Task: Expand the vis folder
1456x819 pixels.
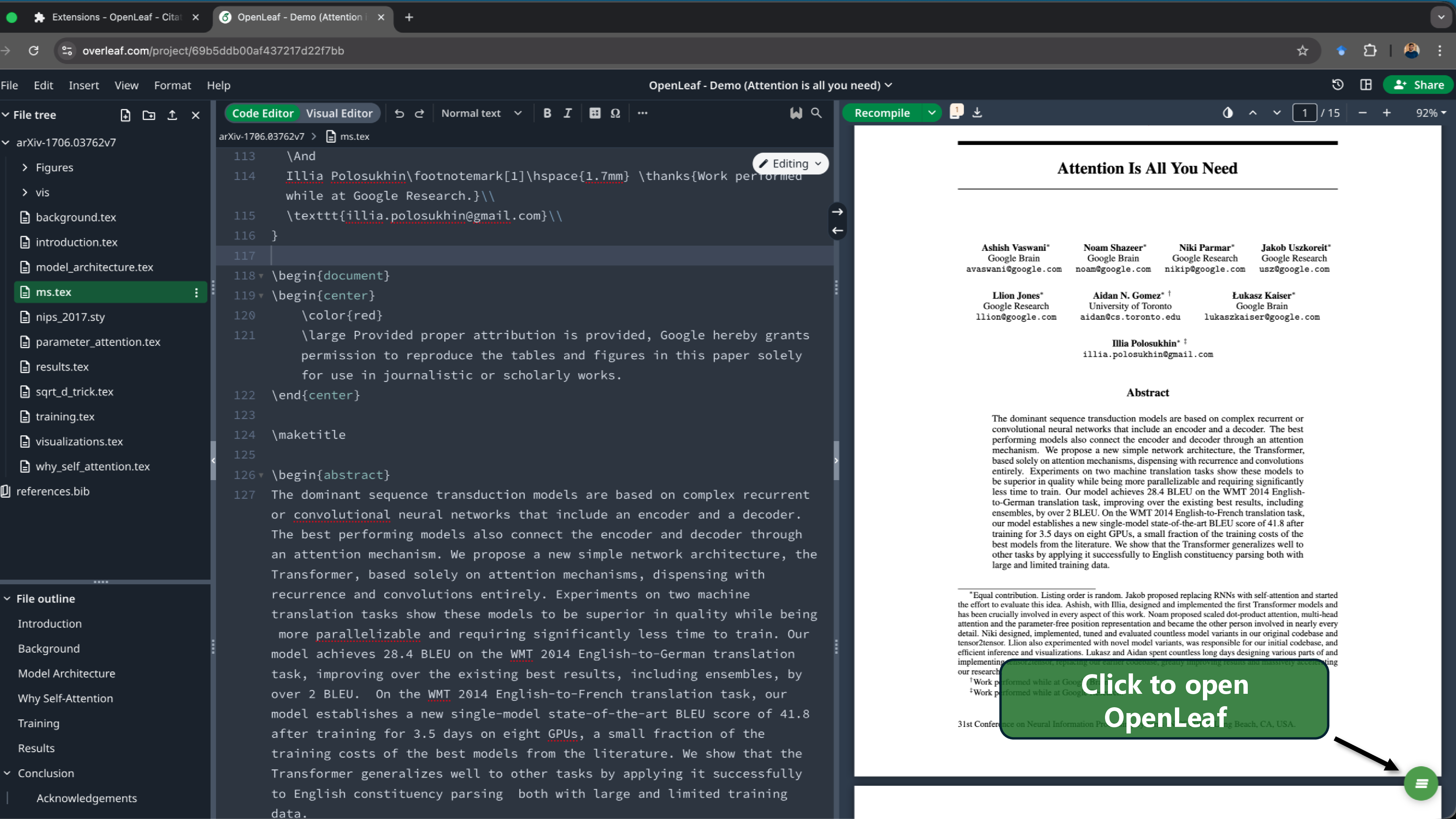Action: (x=24, y=193)
